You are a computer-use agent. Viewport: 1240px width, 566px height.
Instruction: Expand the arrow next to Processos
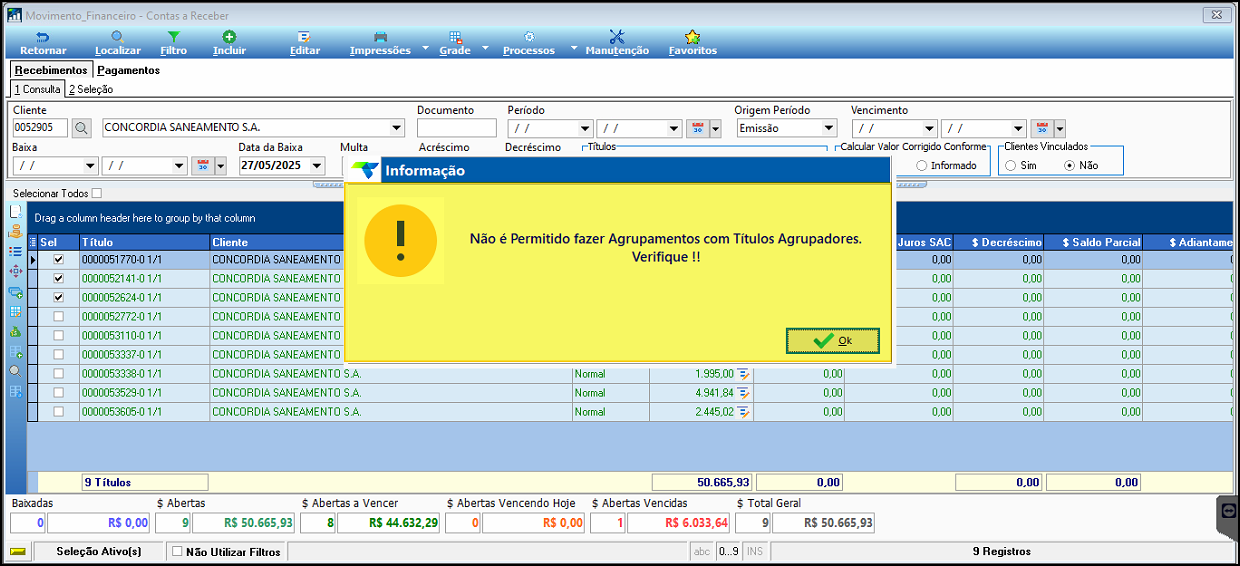(574, 47)
